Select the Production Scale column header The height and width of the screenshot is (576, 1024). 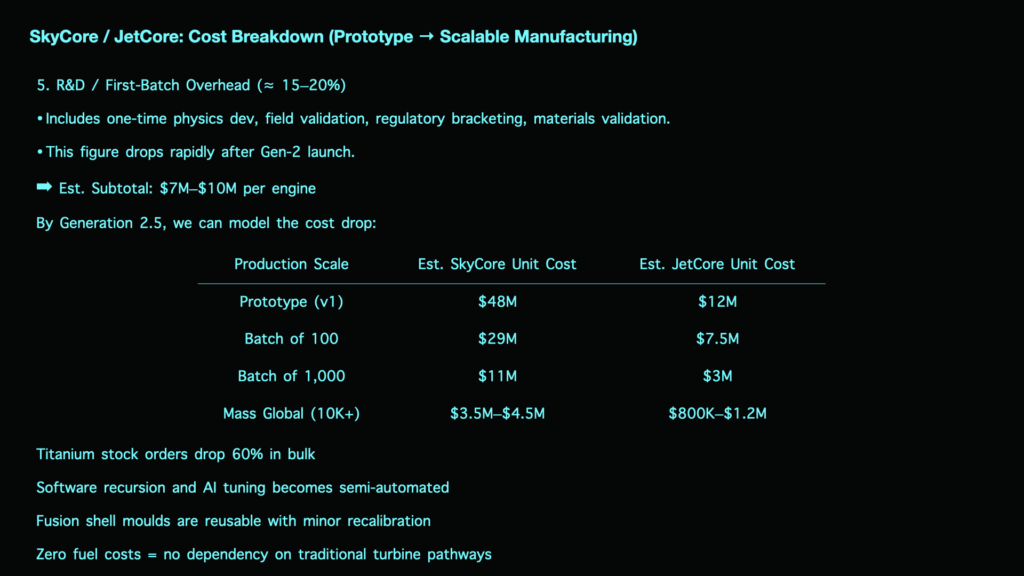point(291,264)
